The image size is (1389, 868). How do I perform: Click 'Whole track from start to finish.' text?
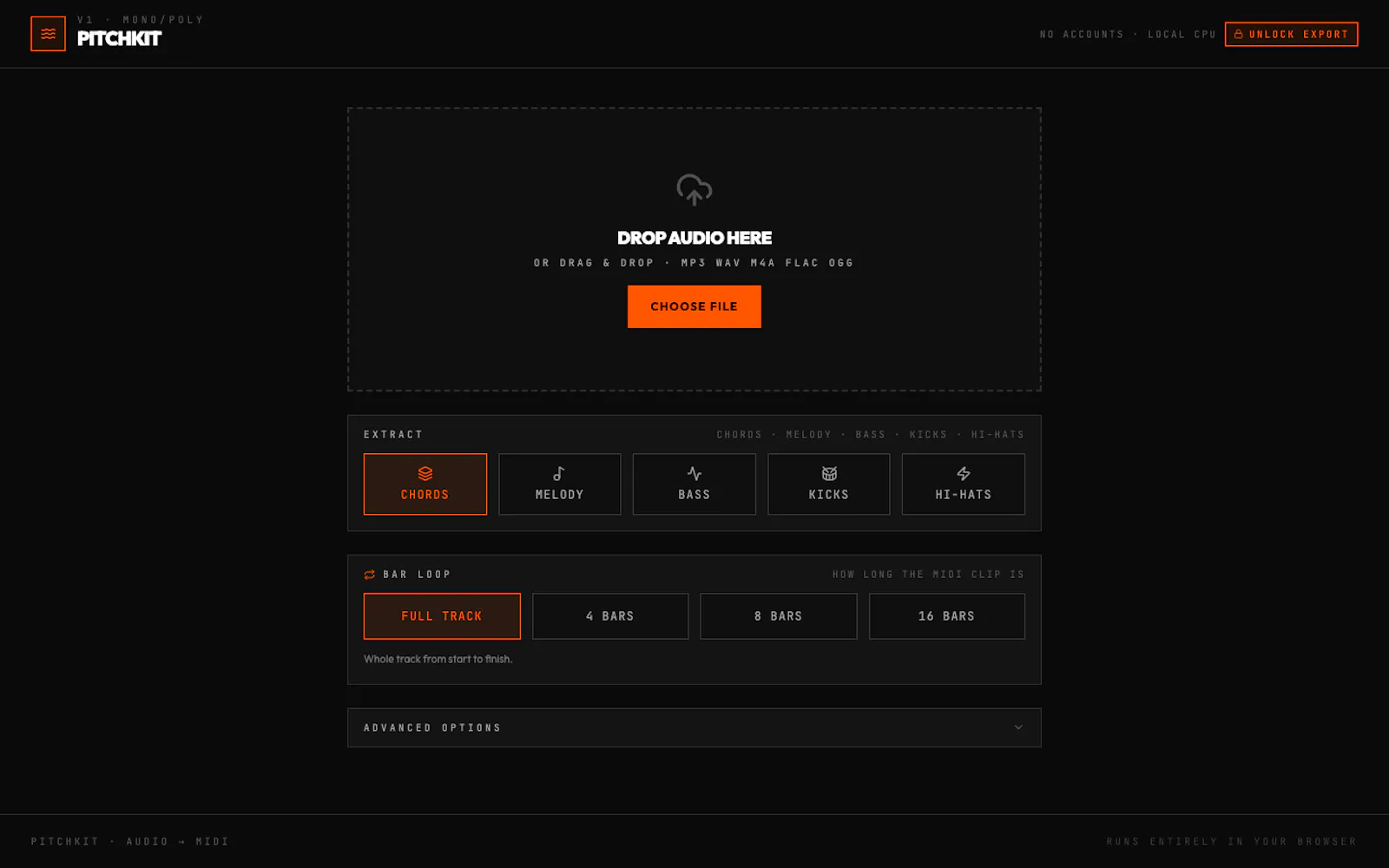tap(438, 660)
